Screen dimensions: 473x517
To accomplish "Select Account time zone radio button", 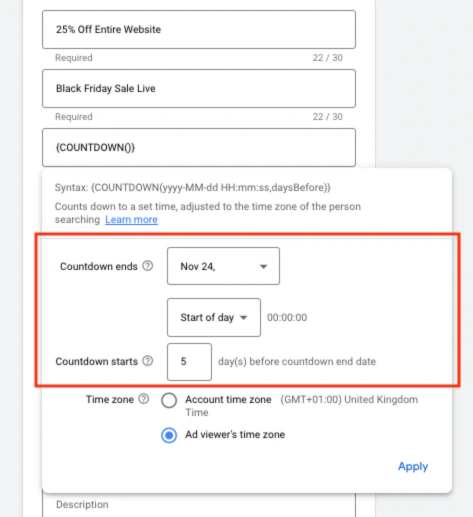I will (x=169, y=400).
